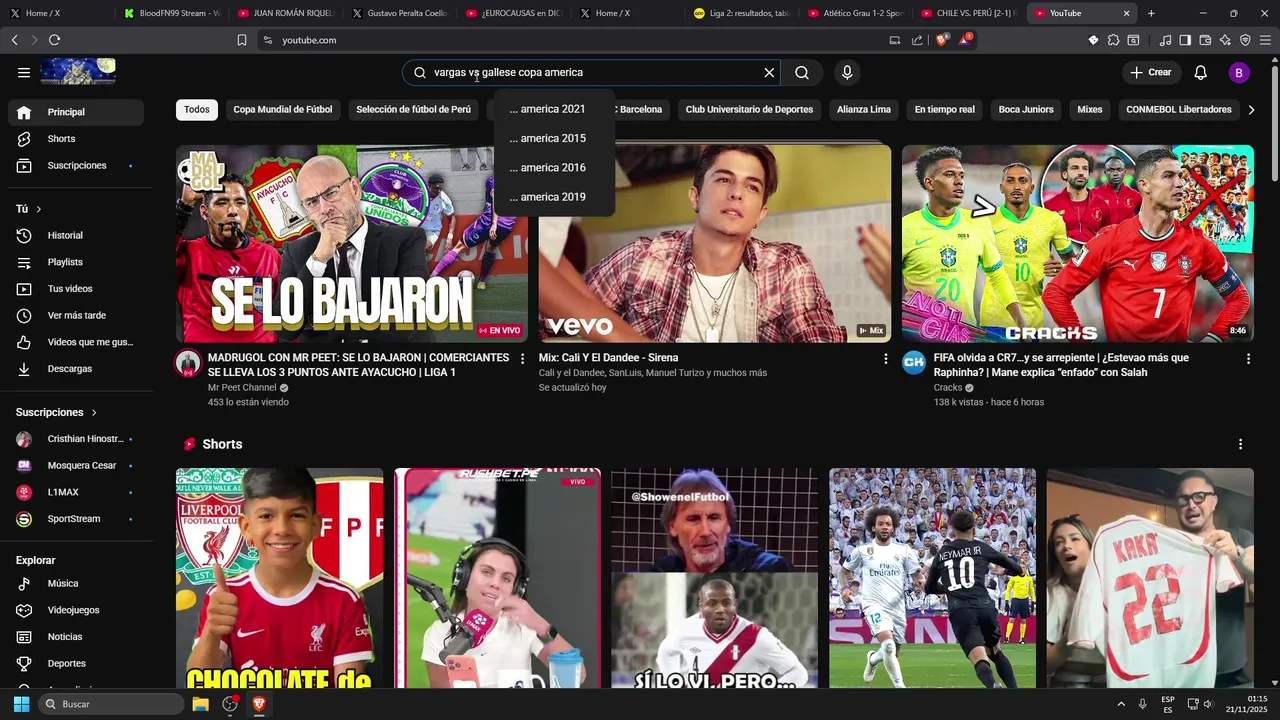Open Música under Explorar

click(76, 583)
